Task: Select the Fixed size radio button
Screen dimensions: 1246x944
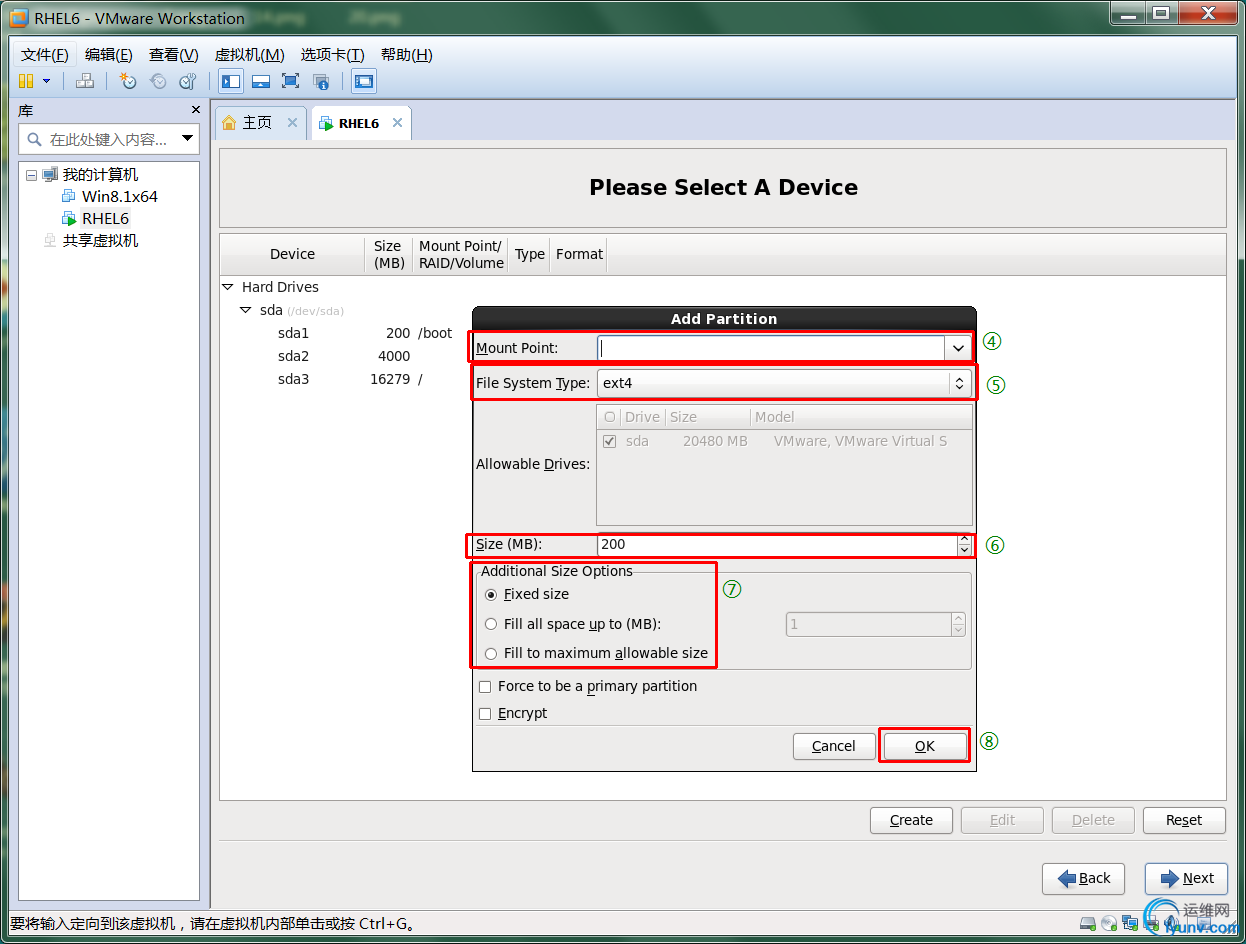Action: pos(490,594)
